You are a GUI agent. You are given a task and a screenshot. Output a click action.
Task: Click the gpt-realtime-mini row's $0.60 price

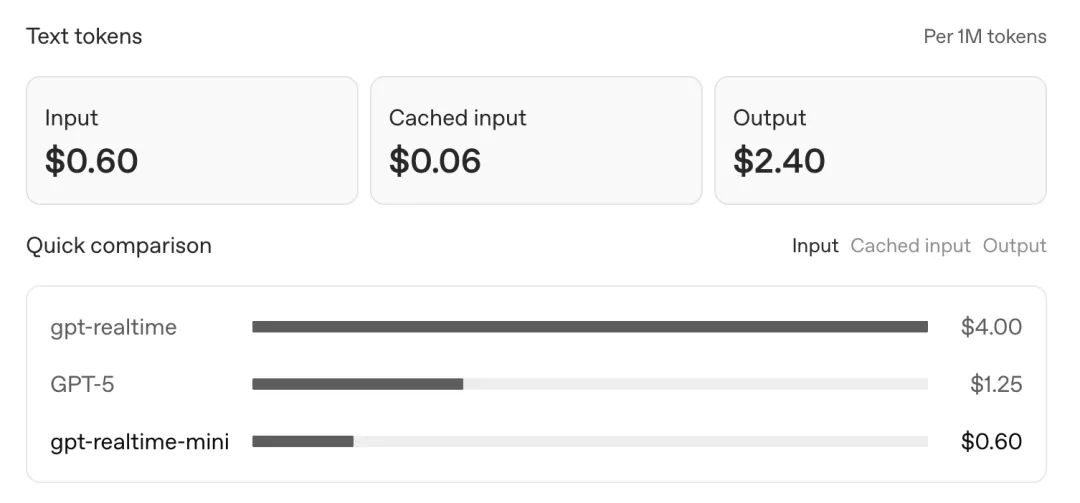pyautogui.click(x=991, y=442)
